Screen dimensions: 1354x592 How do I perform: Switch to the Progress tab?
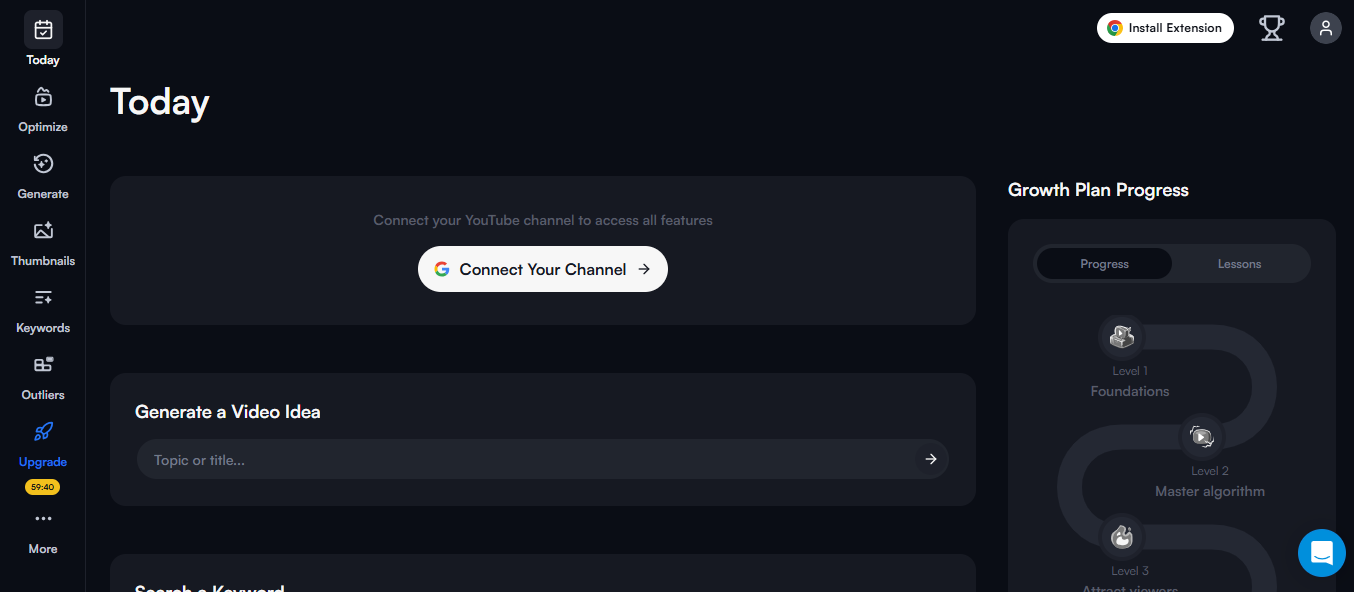point(1104,264)
